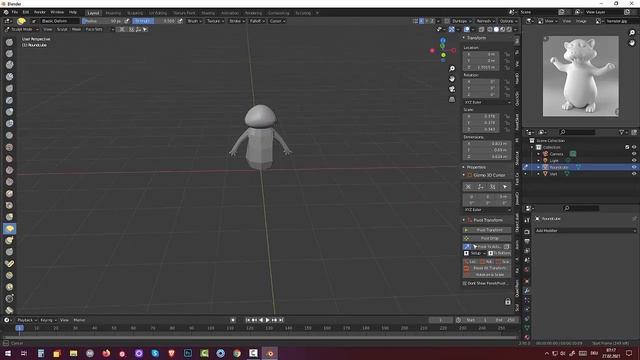Open the Stroke dropdown
This screenshot has width=640, height=360.
click(x=236, y=21)
